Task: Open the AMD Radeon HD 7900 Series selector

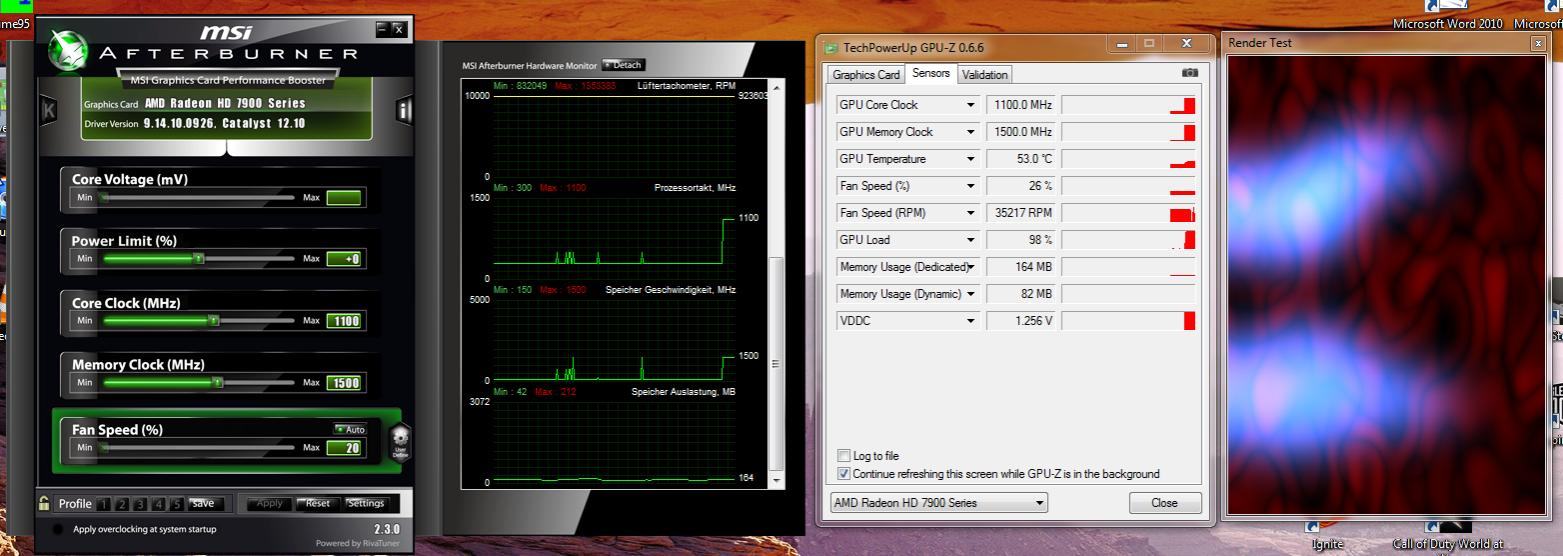Action: [x=938, y=503]
